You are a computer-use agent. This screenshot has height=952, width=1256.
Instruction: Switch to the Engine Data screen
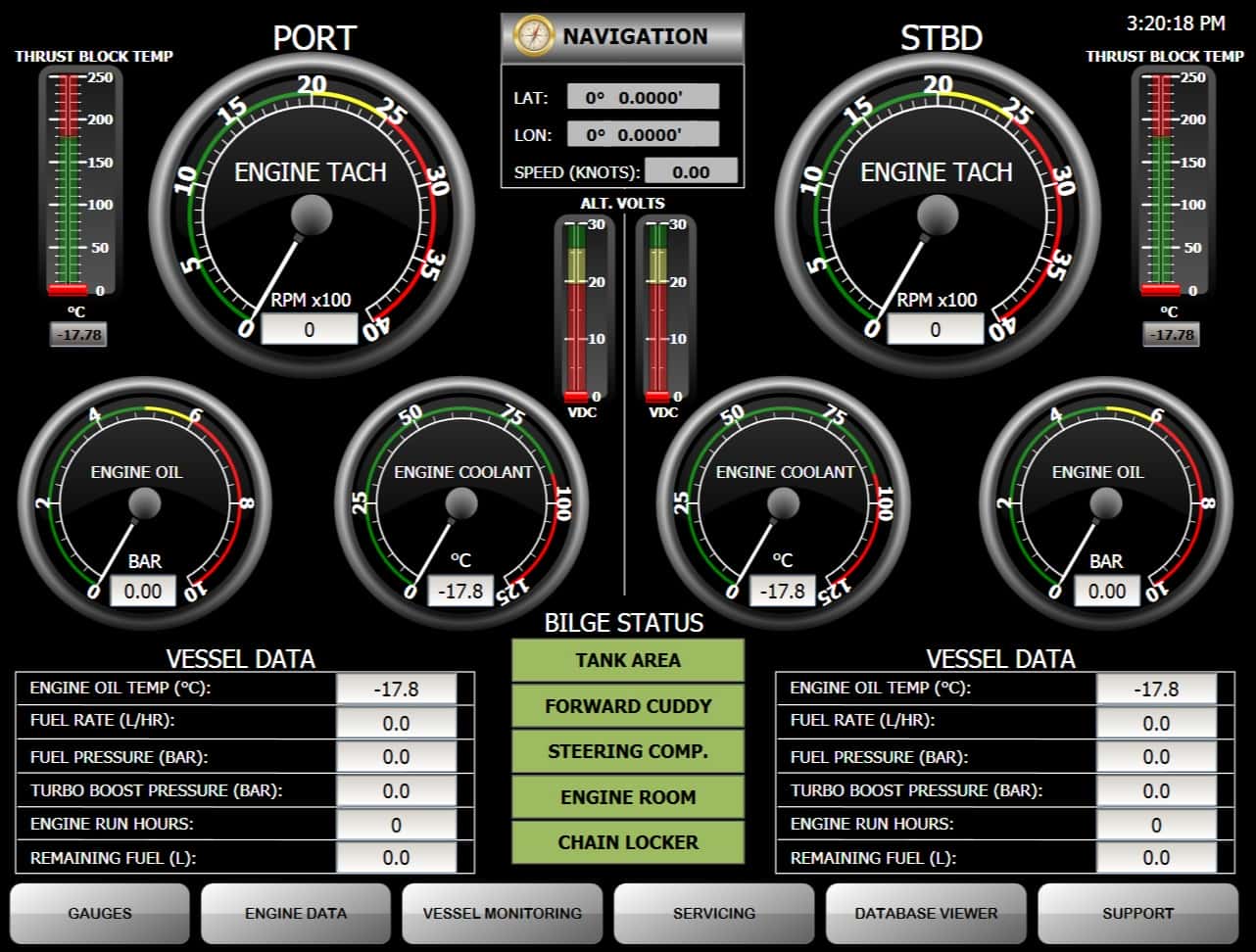pos(295,913)
